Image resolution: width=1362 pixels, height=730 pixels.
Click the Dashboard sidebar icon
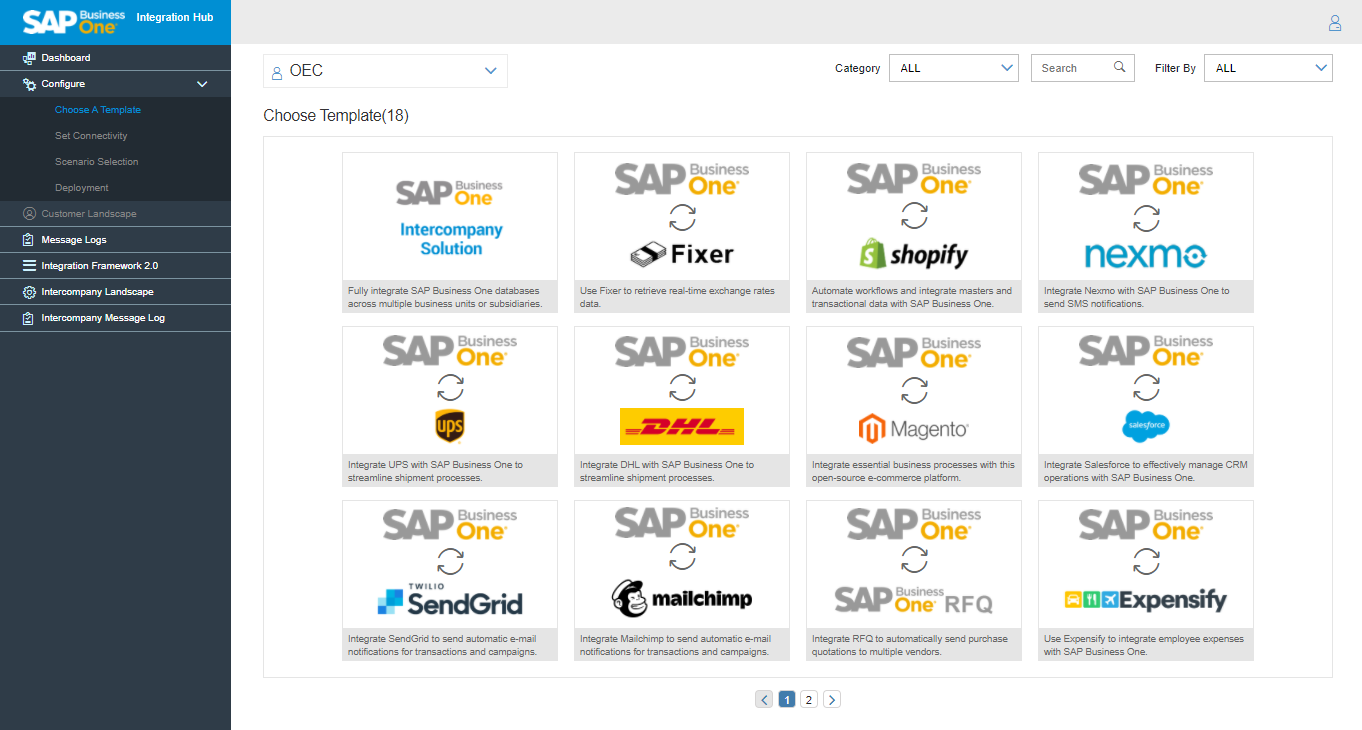pos(28,57)
